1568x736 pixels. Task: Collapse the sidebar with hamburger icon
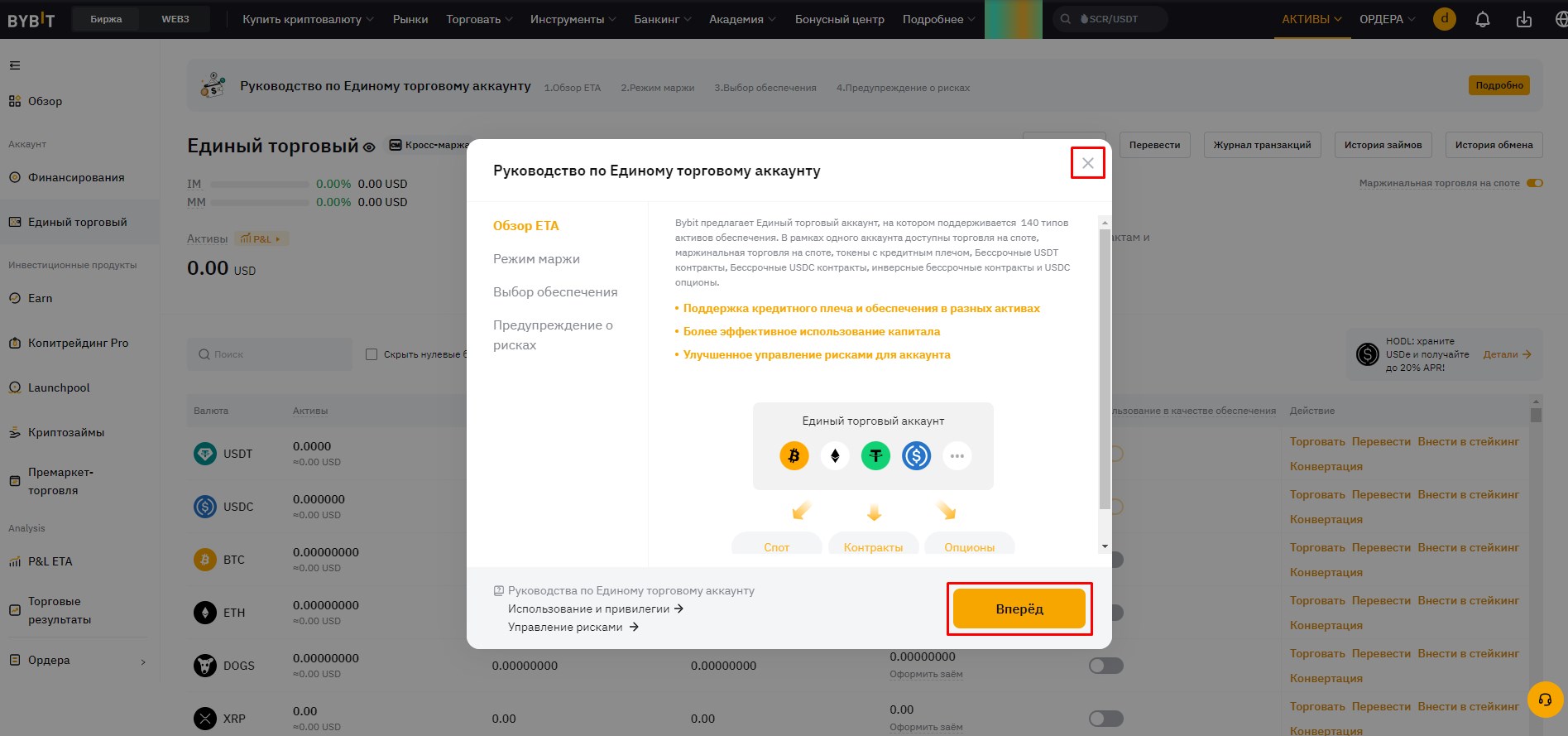point(15,65)
